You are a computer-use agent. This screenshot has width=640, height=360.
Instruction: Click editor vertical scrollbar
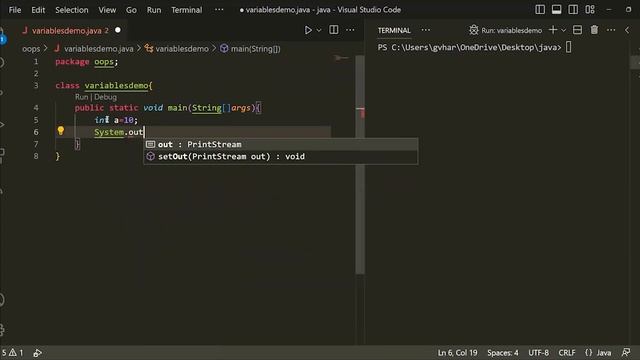click(x=360, y=163)
